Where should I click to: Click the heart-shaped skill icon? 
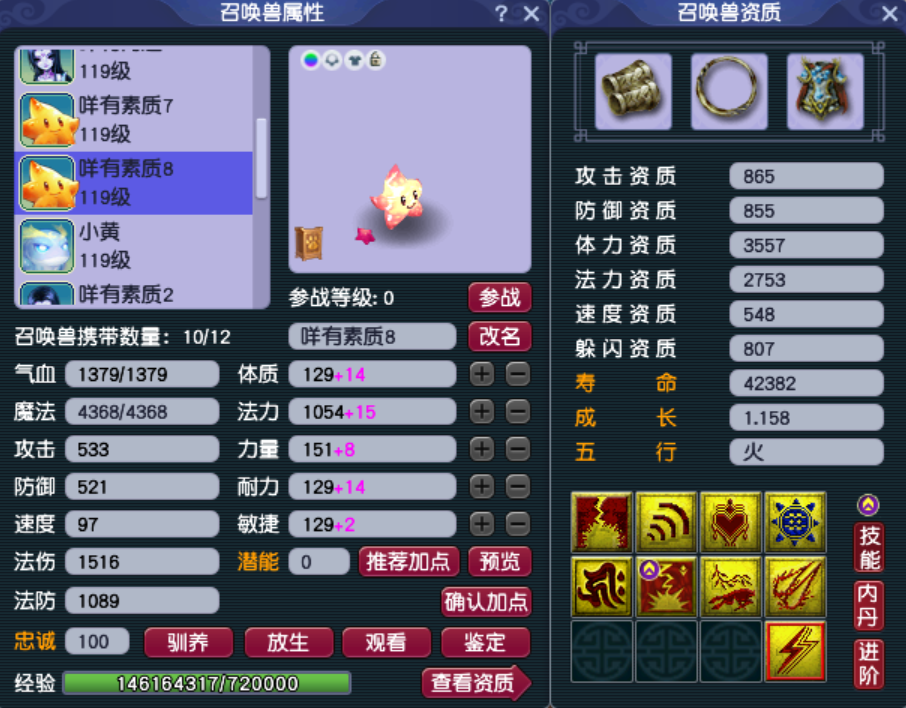pos(730,522)
